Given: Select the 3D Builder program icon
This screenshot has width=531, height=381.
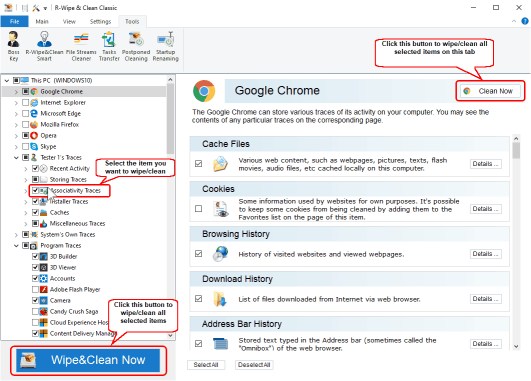Looking at the screenshot, I should point(44,257).
